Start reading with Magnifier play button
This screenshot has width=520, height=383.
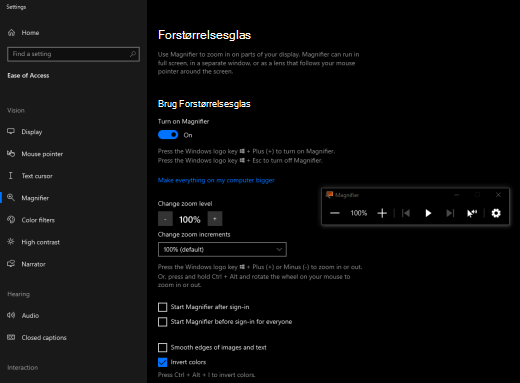(x=428, y=213)
